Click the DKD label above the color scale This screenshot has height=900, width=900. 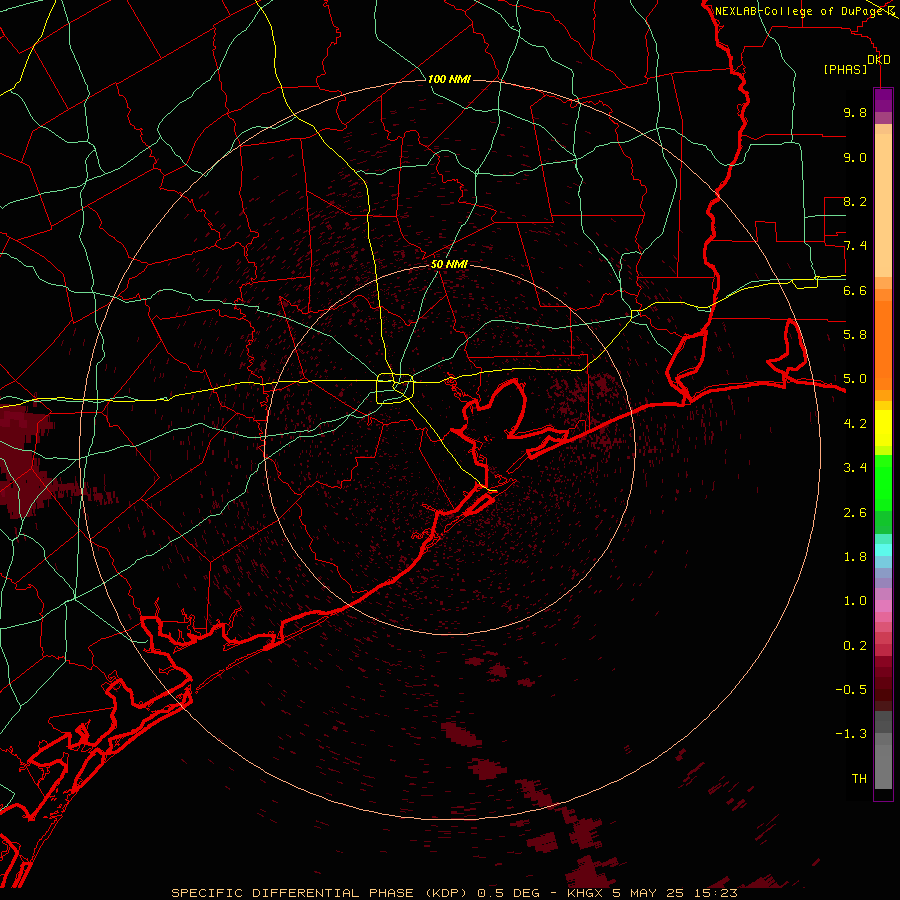click(879, 60)
